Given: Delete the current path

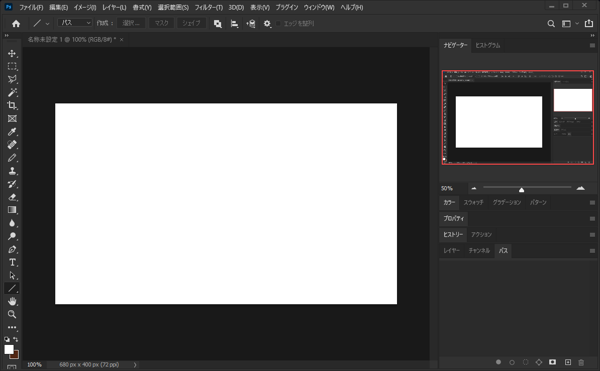Looking at the screenshot, I should 581,362.
